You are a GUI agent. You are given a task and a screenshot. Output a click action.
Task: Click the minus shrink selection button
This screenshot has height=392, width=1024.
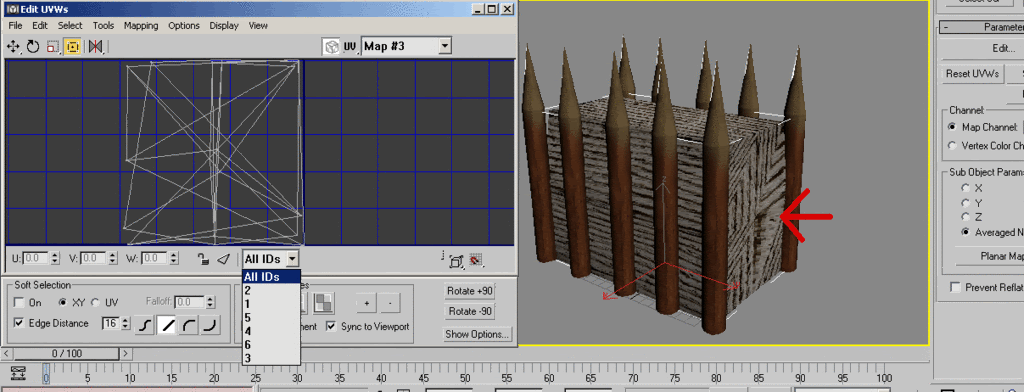pyautogui.click(x=390, y=304)
